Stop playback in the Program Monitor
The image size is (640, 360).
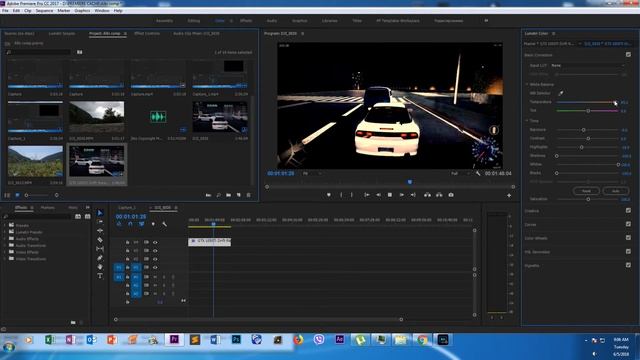[390, 195]
